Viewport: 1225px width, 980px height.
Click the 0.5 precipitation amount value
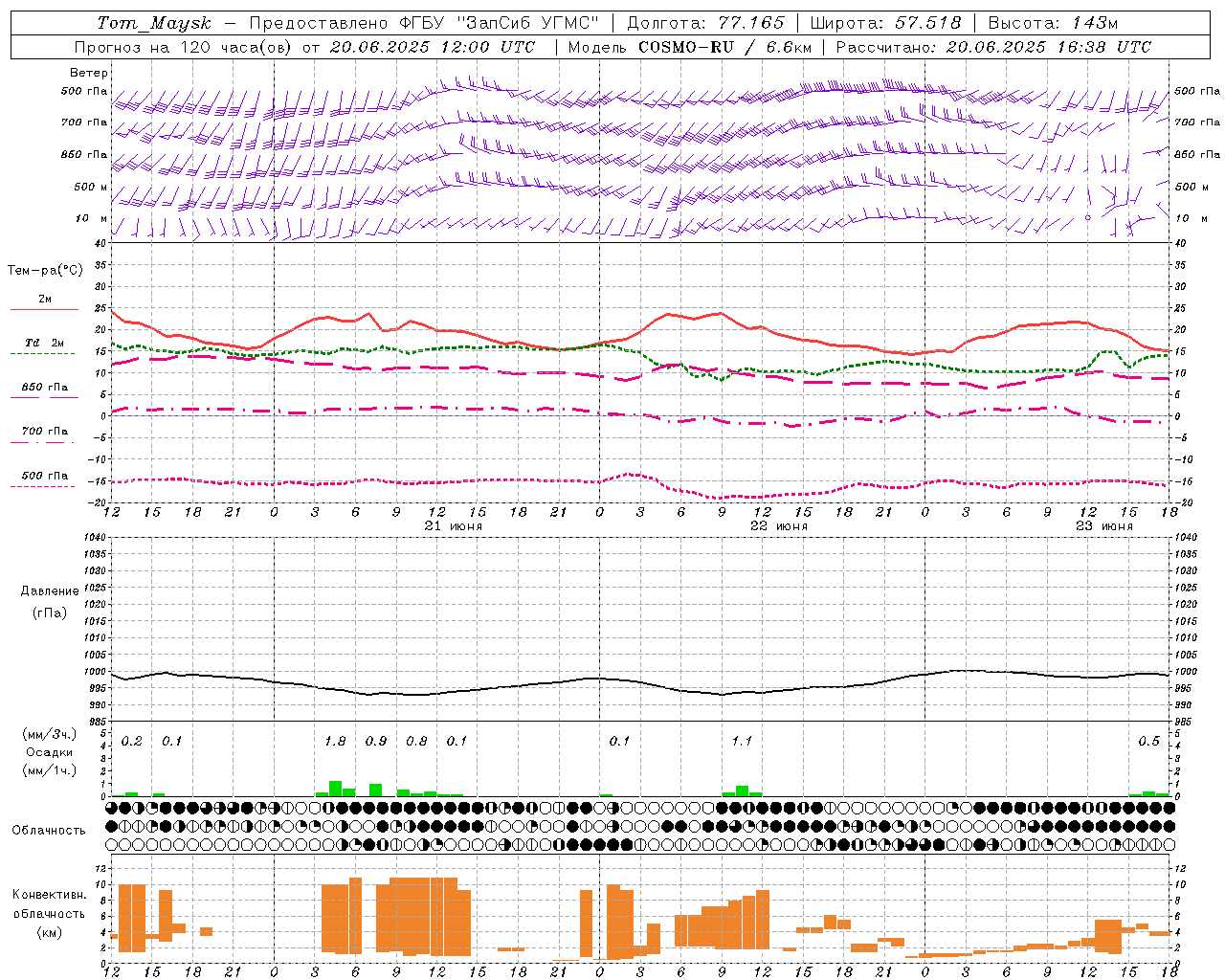click(1148, 741)
